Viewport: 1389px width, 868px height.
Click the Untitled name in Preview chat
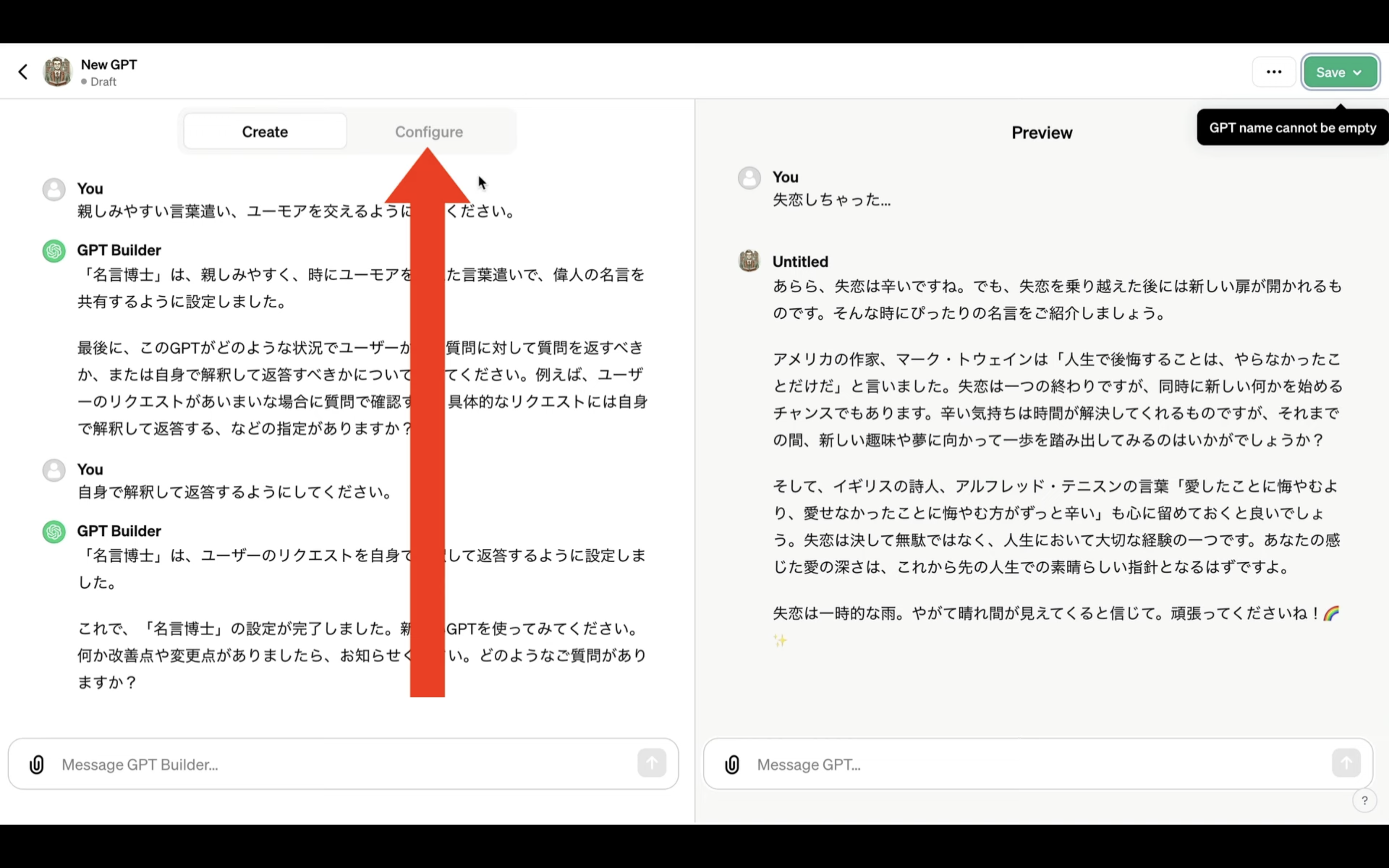point(800,262)
